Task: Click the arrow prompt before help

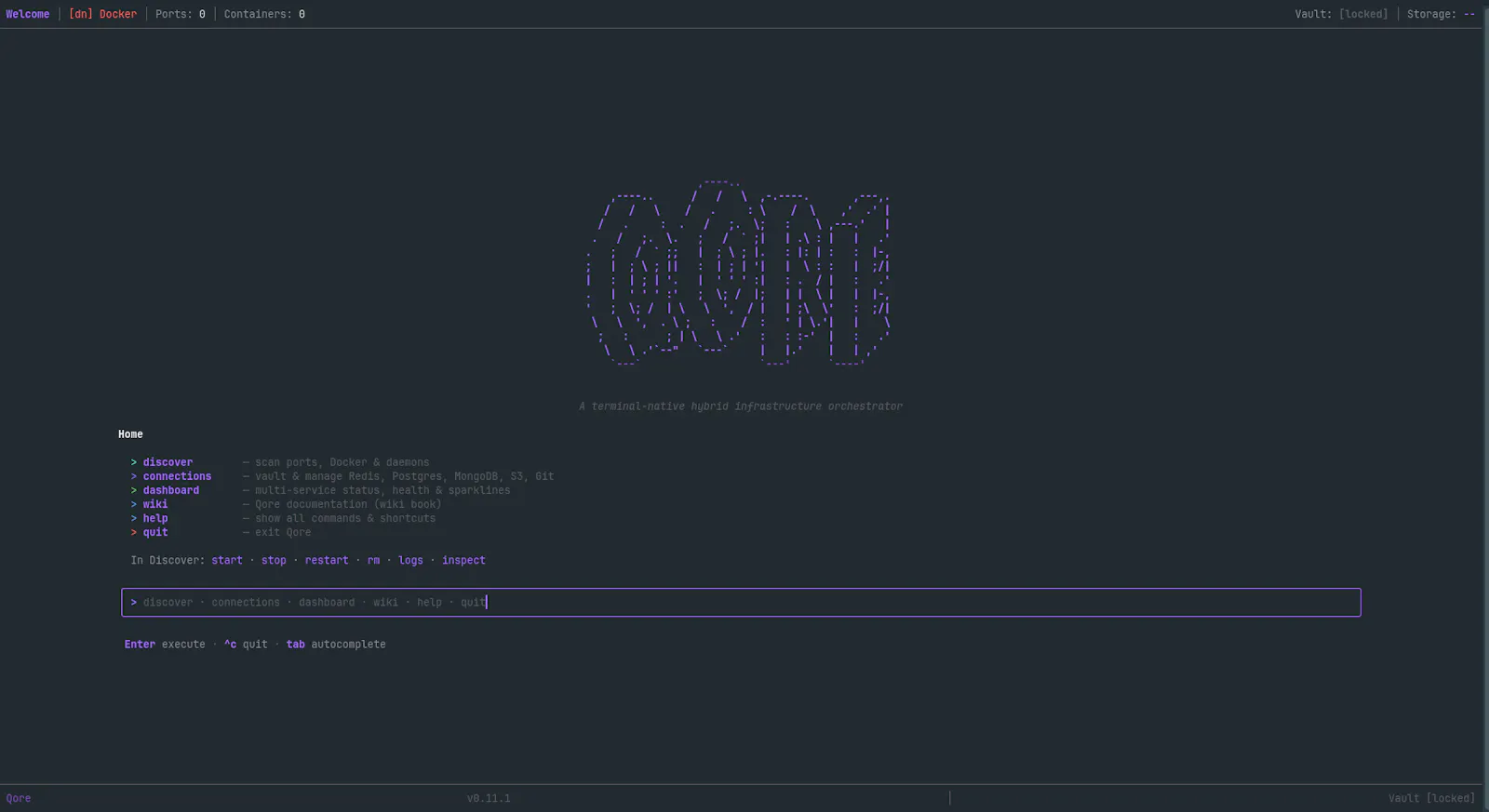Action: point(134,518)
